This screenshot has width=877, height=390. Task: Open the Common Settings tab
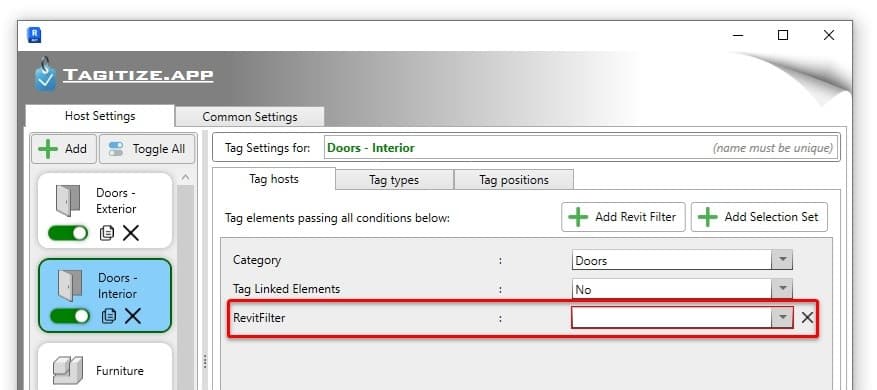tap(249, 117)
